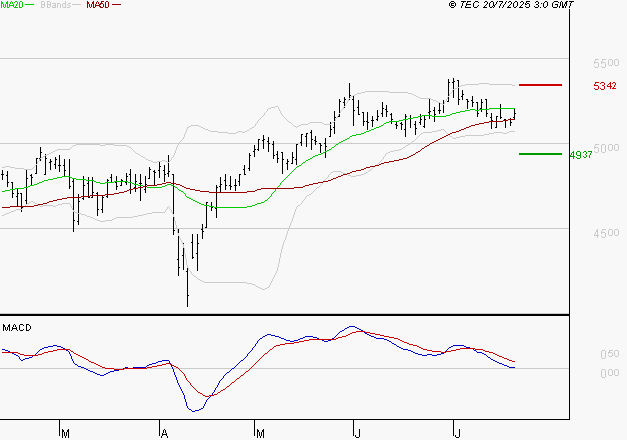
Task: Click the first M month label on time axis
Action: pos(66,434)
